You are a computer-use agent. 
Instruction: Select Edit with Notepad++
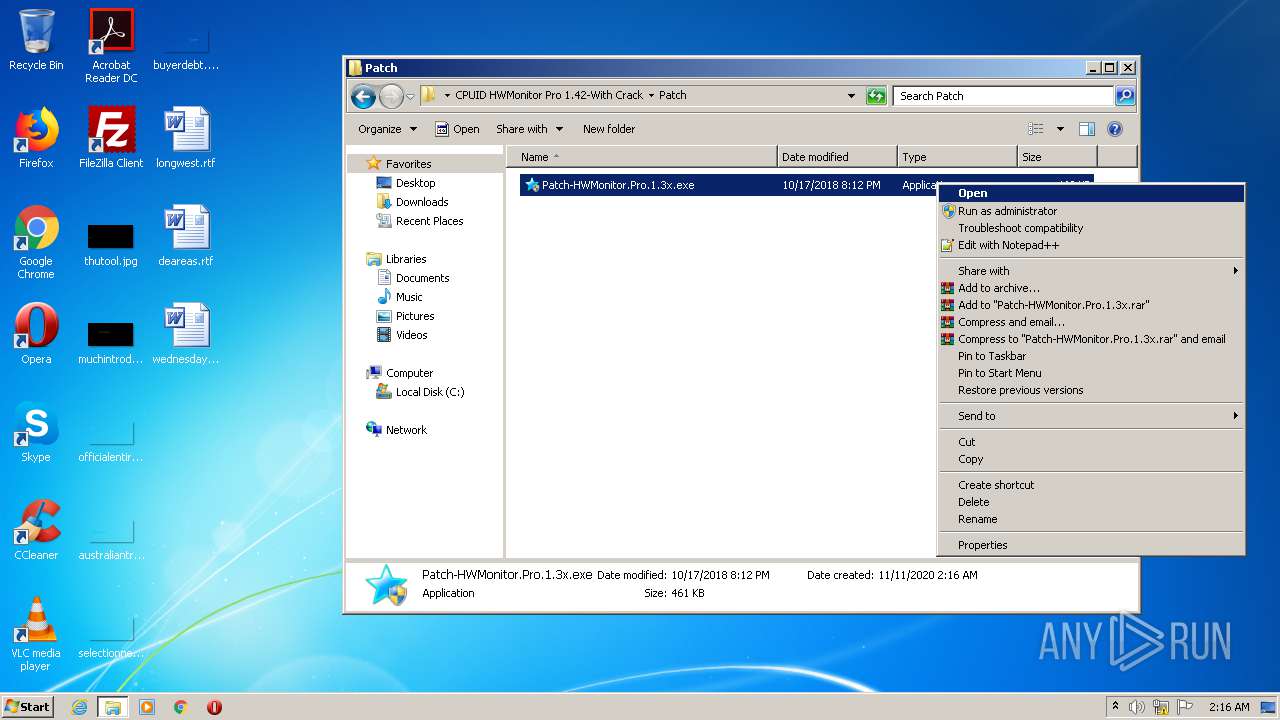[x=1091, y=245]
